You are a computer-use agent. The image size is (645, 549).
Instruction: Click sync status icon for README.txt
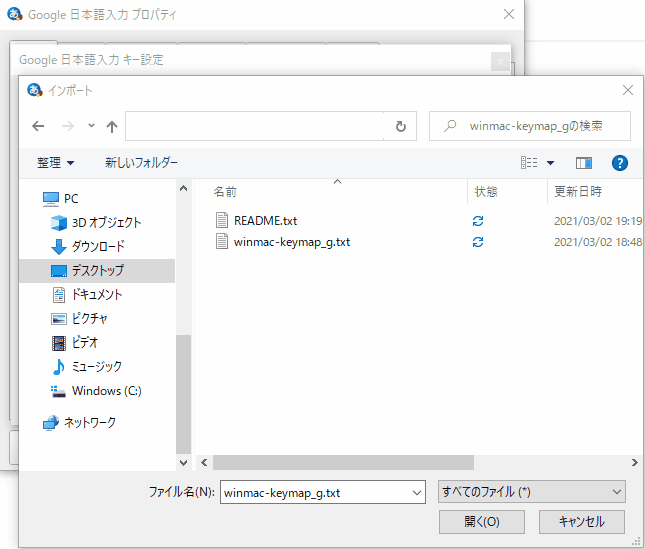(x=478, y=221)
